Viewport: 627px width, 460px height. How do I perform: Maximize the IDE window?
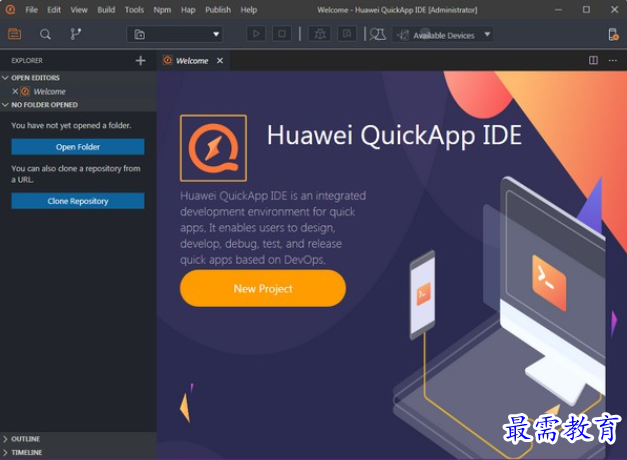click(x=586, y=10)
